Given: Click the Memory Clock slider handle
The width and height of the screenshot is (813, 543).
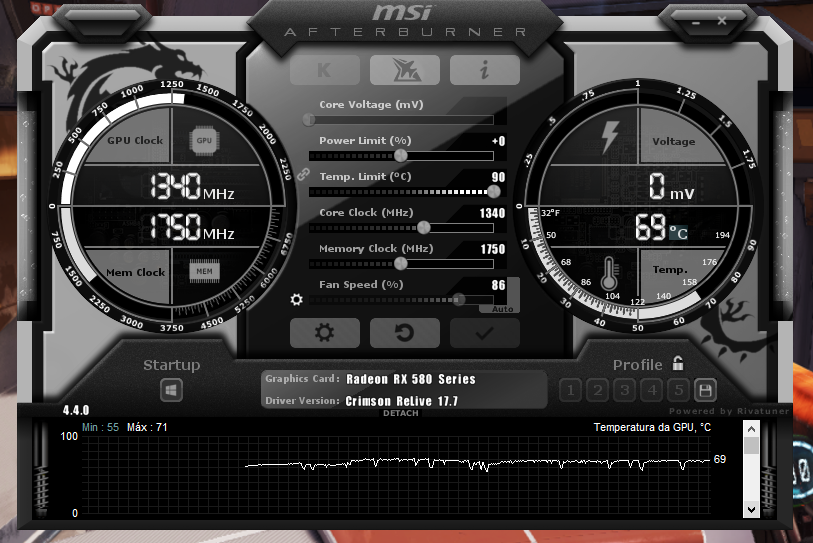Looking at the screenshot, I should pos(401,263).
